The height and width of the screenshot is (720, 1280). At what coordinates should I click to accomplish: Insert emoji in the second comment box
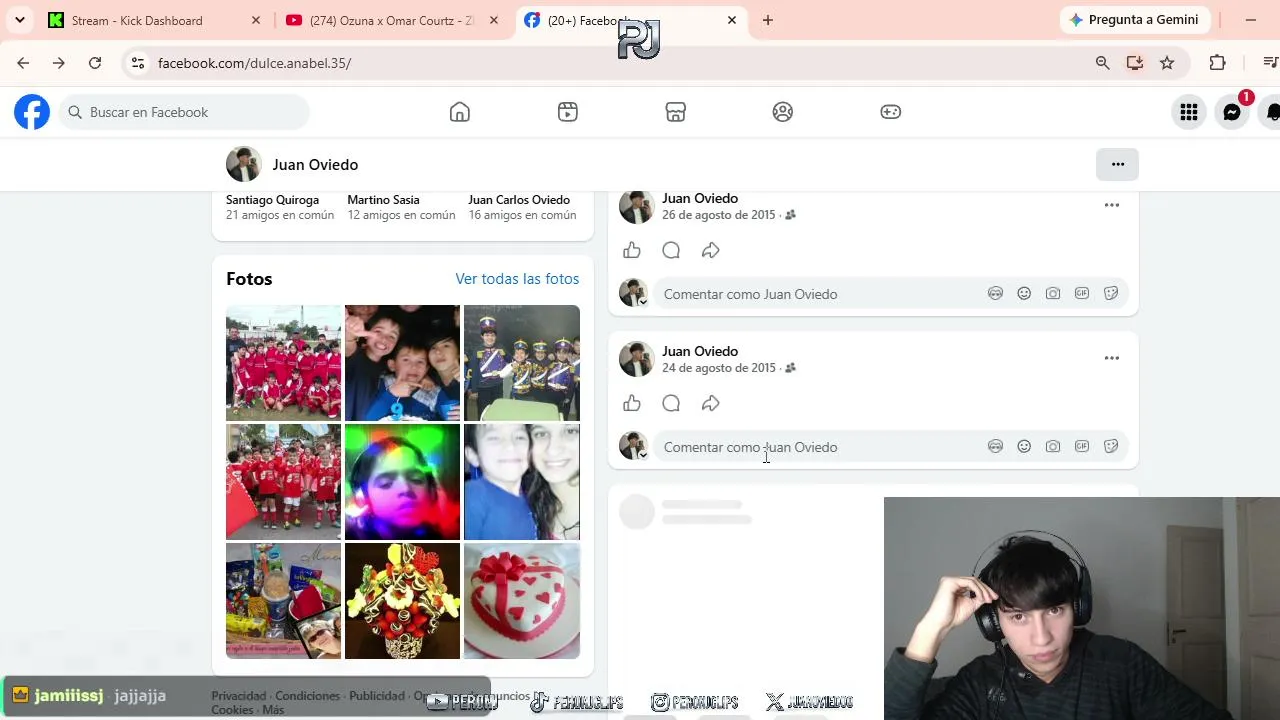(x=1024, y=446)
